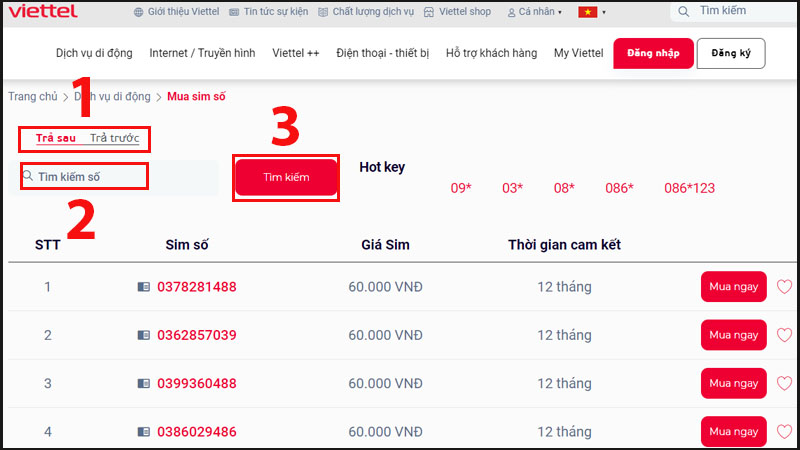Image resolution: width=800 pixels, height=450 pixels.
Task: Click the Đăng ký button
Action: (731, 53)
